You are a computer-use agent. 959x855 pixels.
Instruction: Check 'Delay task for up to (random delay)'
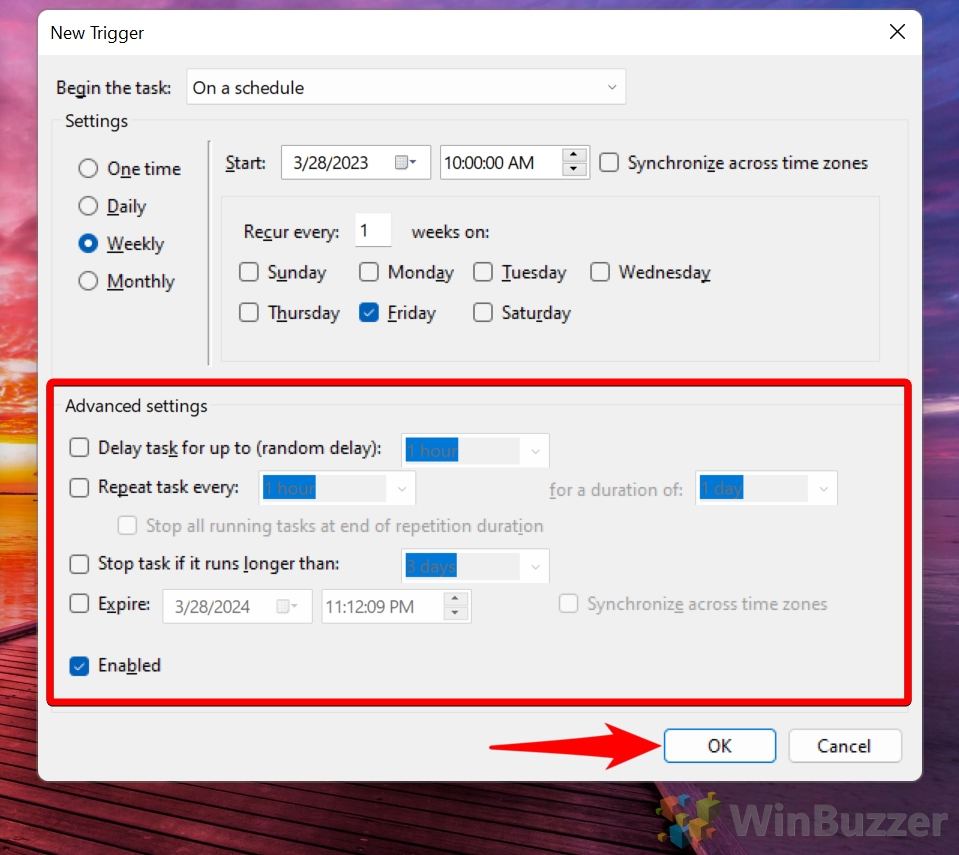click(79, 448)
